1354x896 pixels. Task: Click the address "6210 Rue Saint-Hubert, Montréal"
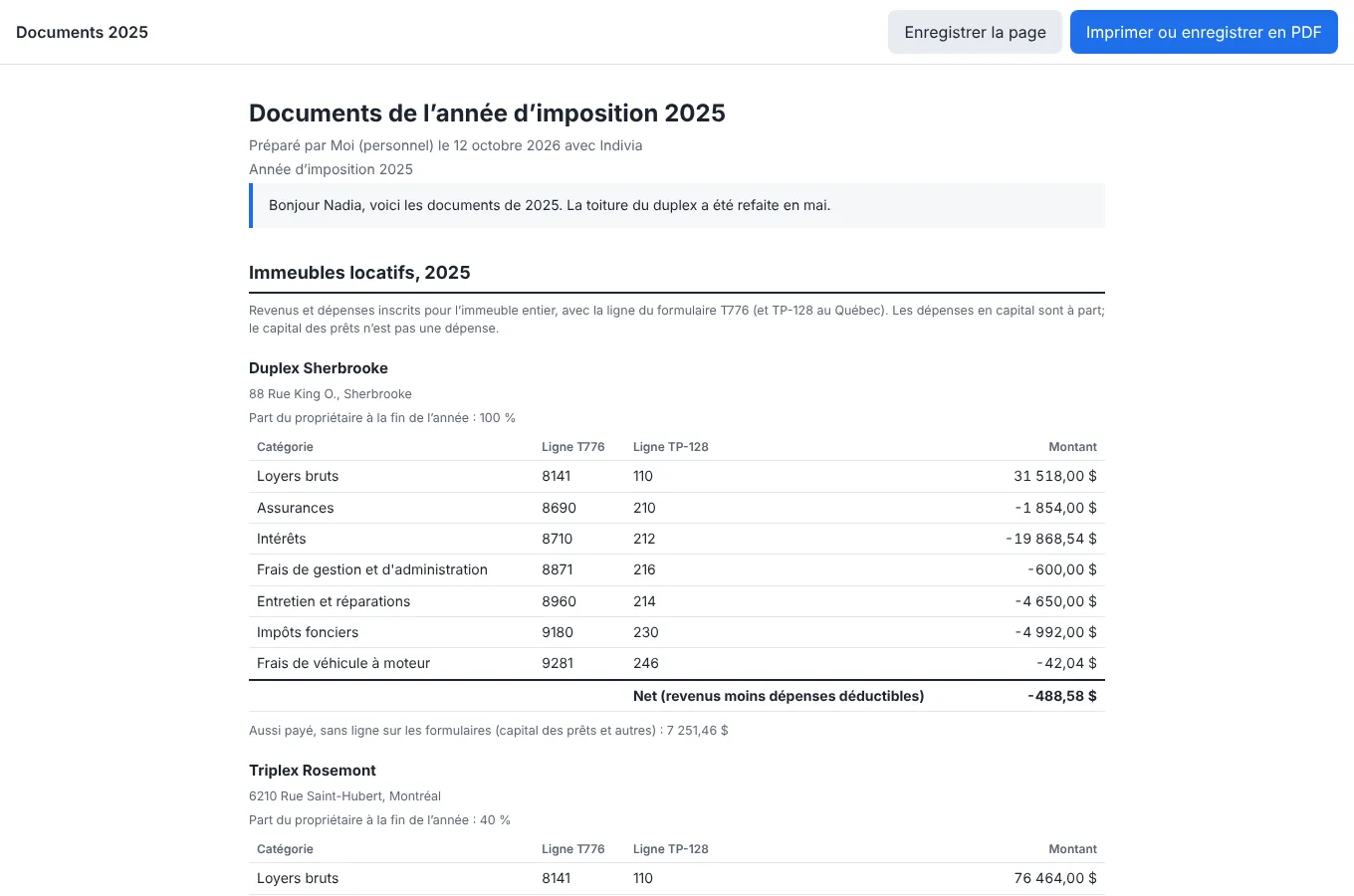point(344,796)
